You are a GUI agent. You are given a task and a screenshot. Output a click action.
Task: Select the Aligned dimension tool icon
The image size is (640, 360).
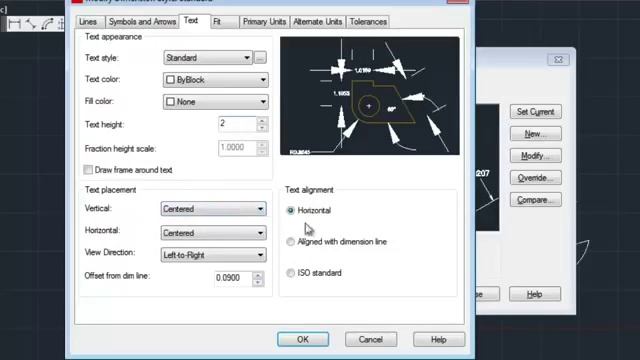(x=31, y=24)
